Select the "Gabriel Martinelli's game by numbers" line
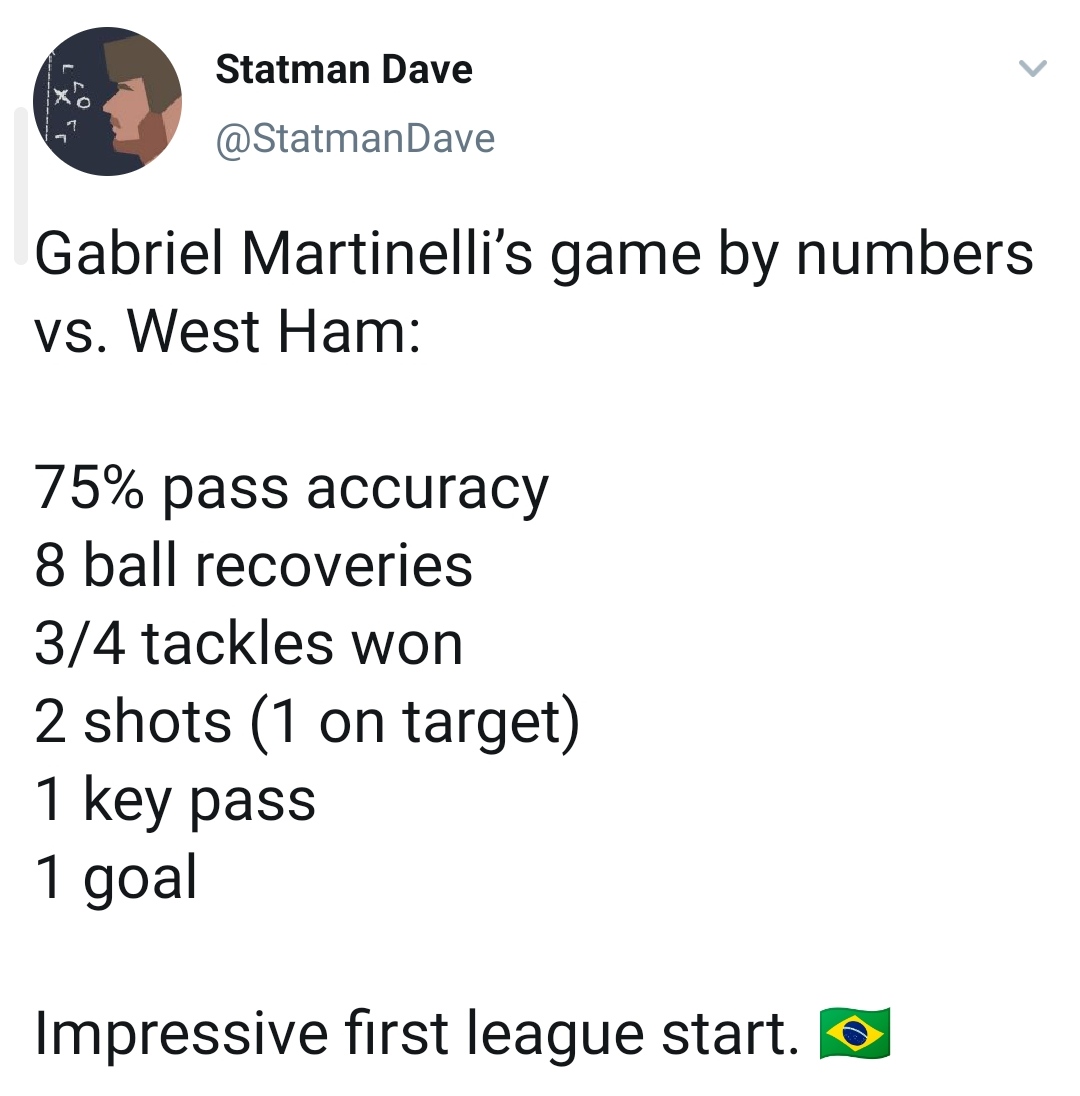The height and width of the screenshot is (1096, 1080). 534,255
